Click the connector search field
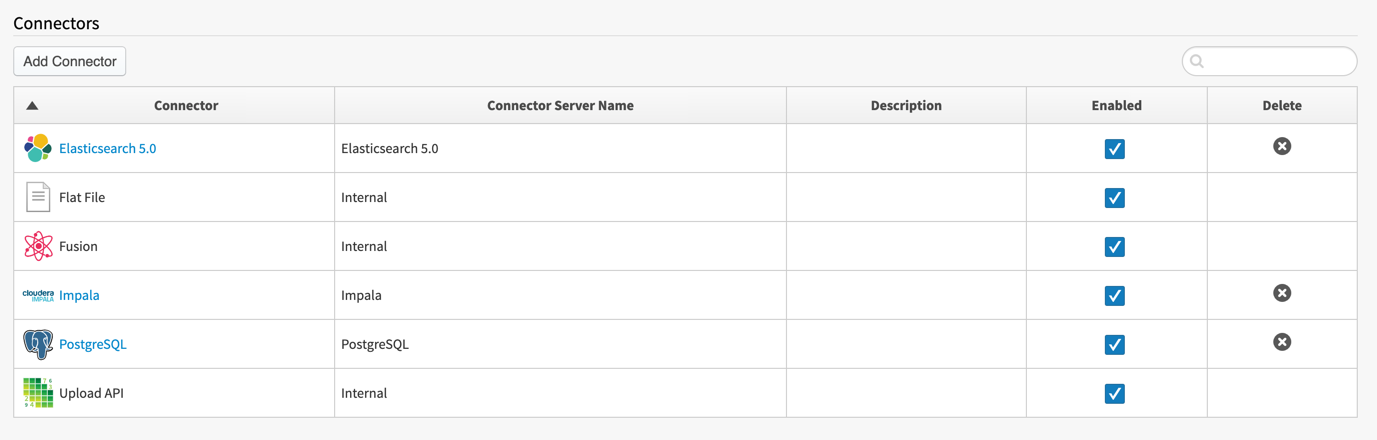1377x440 pixels. click(x=1269, y=61)
